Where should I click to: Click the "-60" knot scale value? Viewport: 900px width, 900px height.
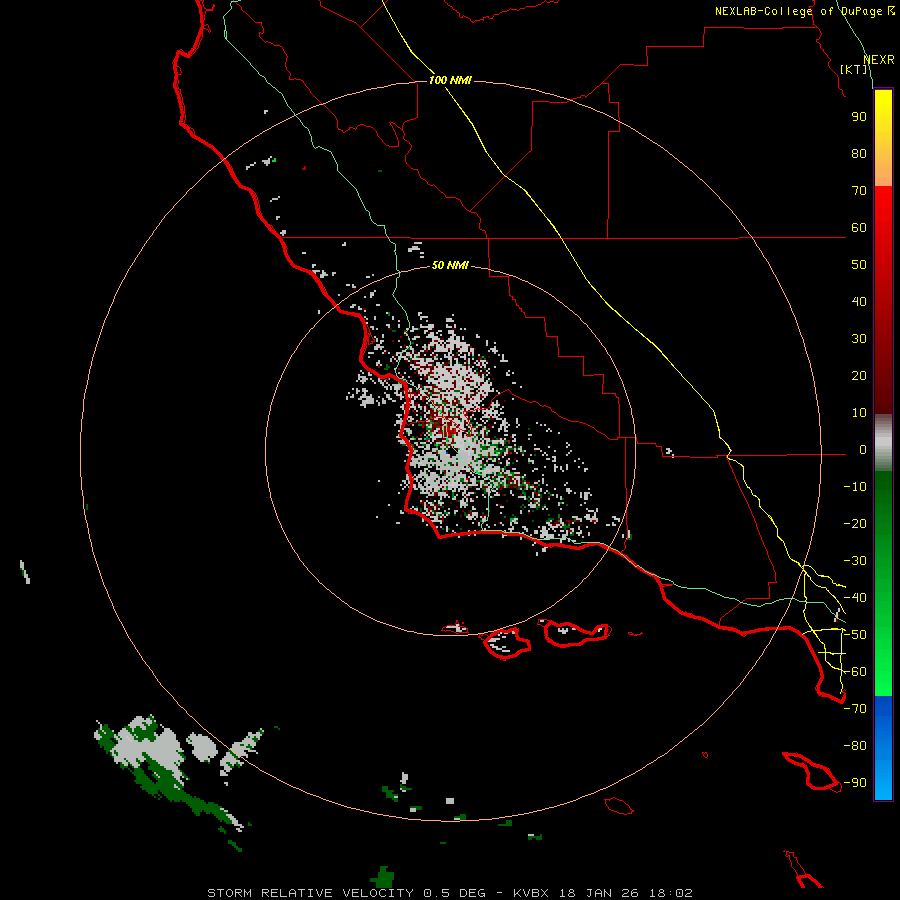click(855, 672)
